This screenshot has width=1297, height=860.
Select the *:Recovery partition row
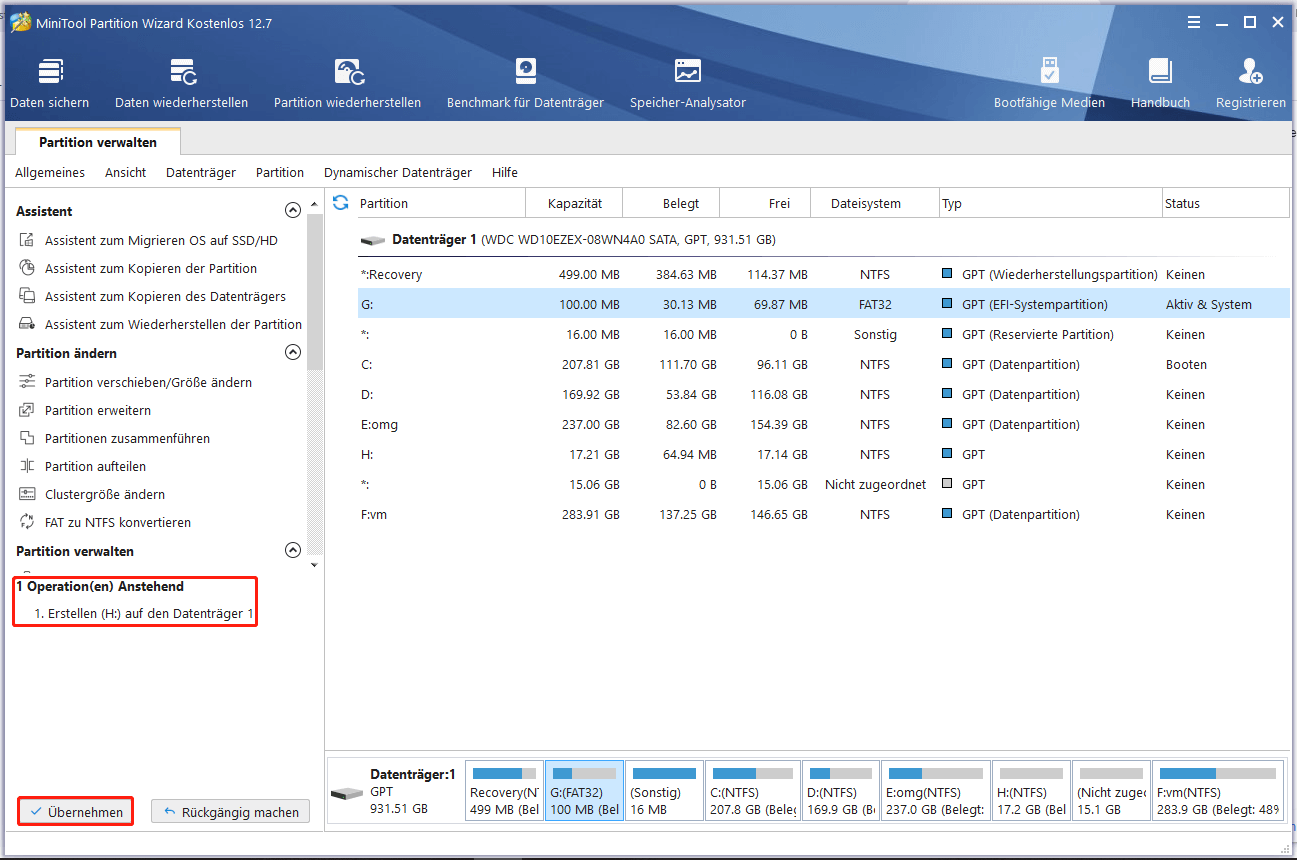click(823, 275)
